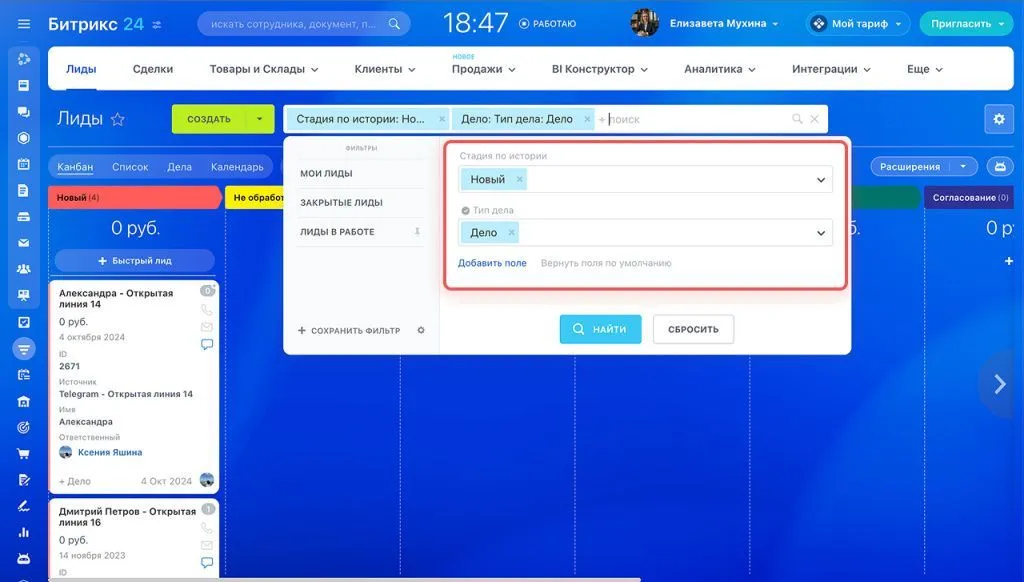Open the Сделки menu tab
This screenshot has width=1024, height=582.
pos(153,69)
